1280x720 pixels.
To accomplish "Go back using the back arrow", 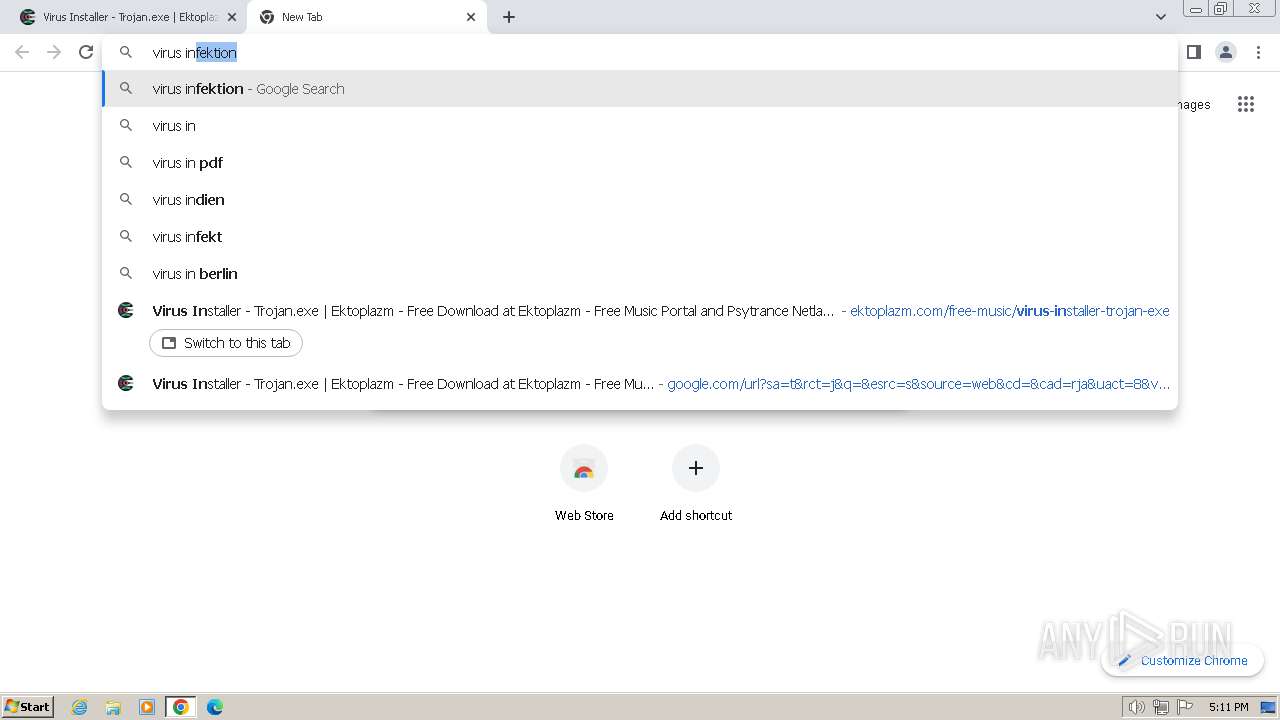I will click(22, 52).
